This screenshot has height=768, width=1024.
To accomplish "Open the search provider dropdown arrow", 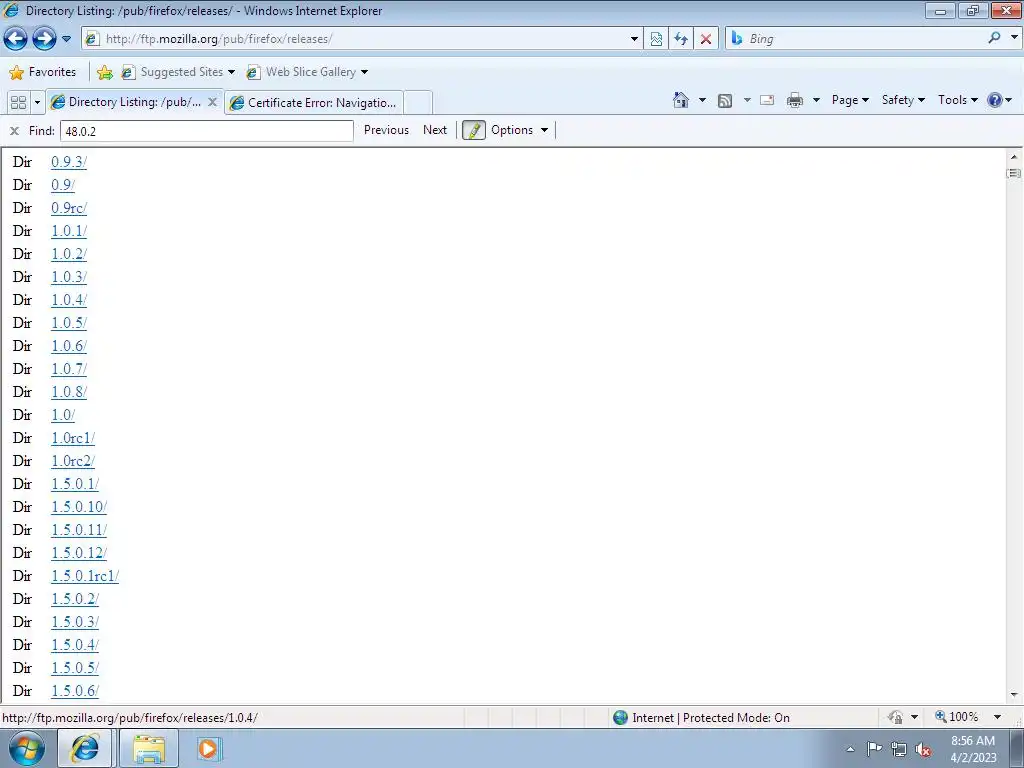I will (1014, 38).
